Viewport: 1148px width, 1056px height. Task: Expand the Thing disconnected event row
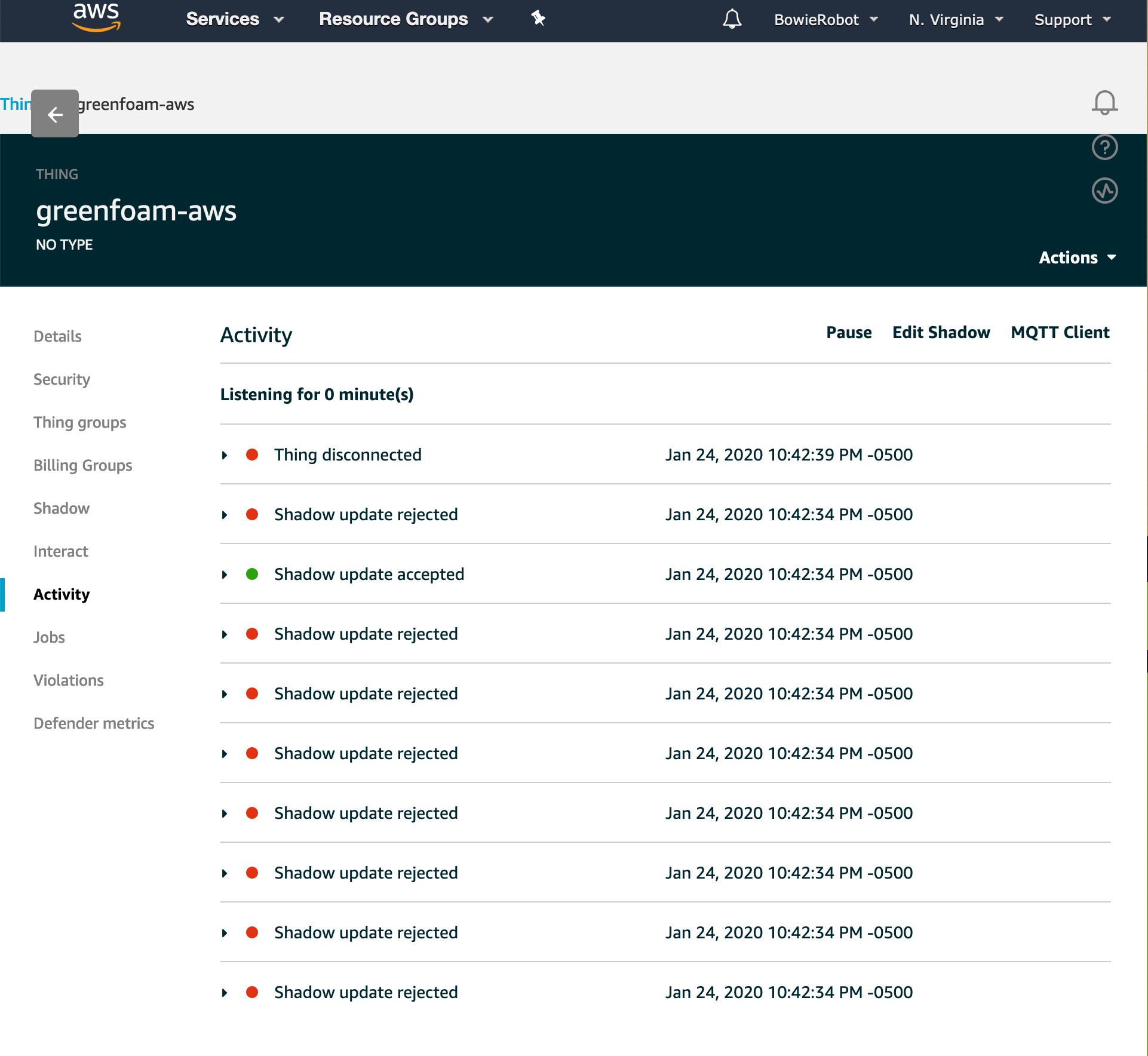click(x=225, y=455)
